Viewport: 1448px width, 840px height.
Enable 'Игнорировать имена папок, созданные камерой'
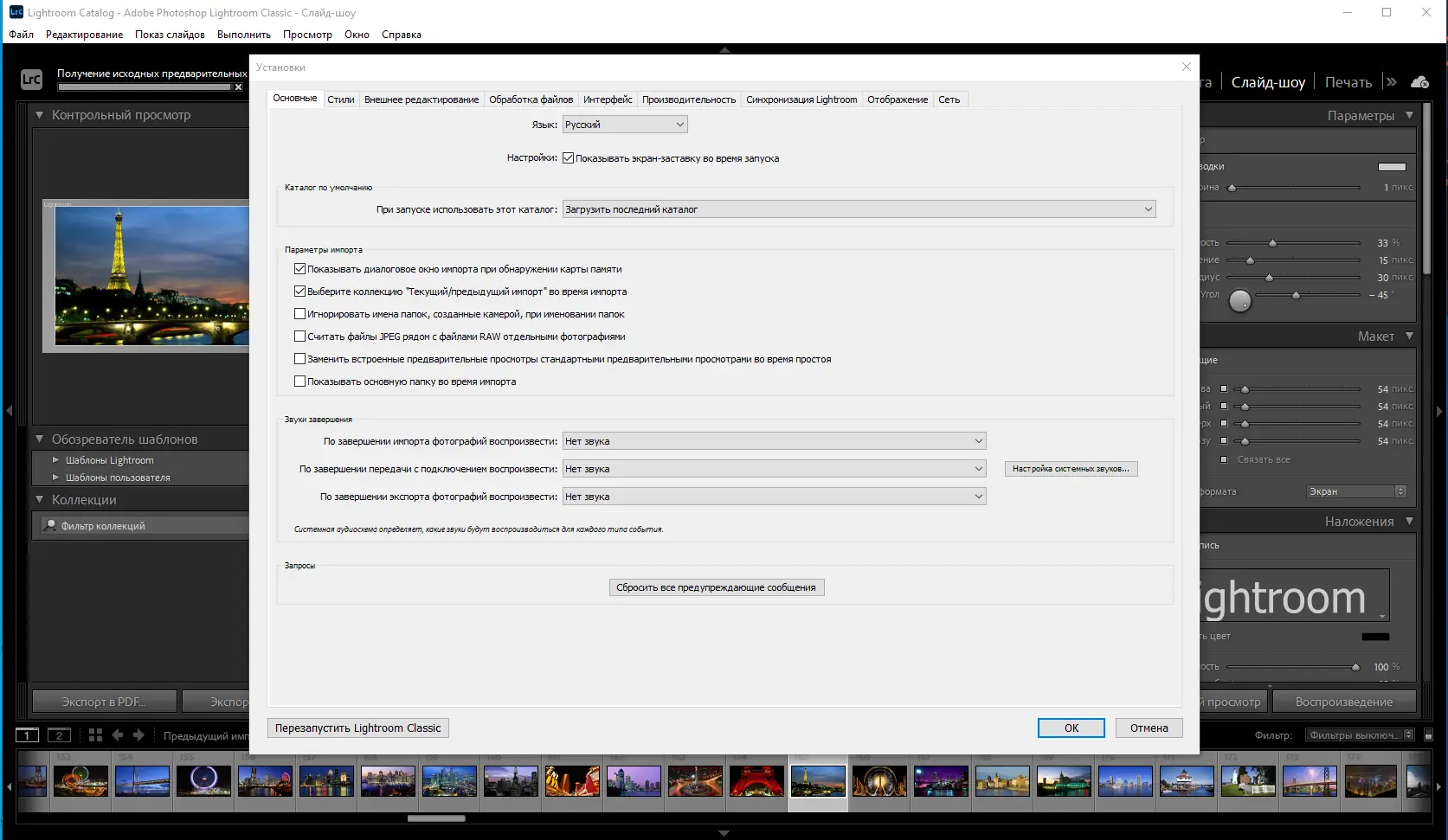[299, 314]
